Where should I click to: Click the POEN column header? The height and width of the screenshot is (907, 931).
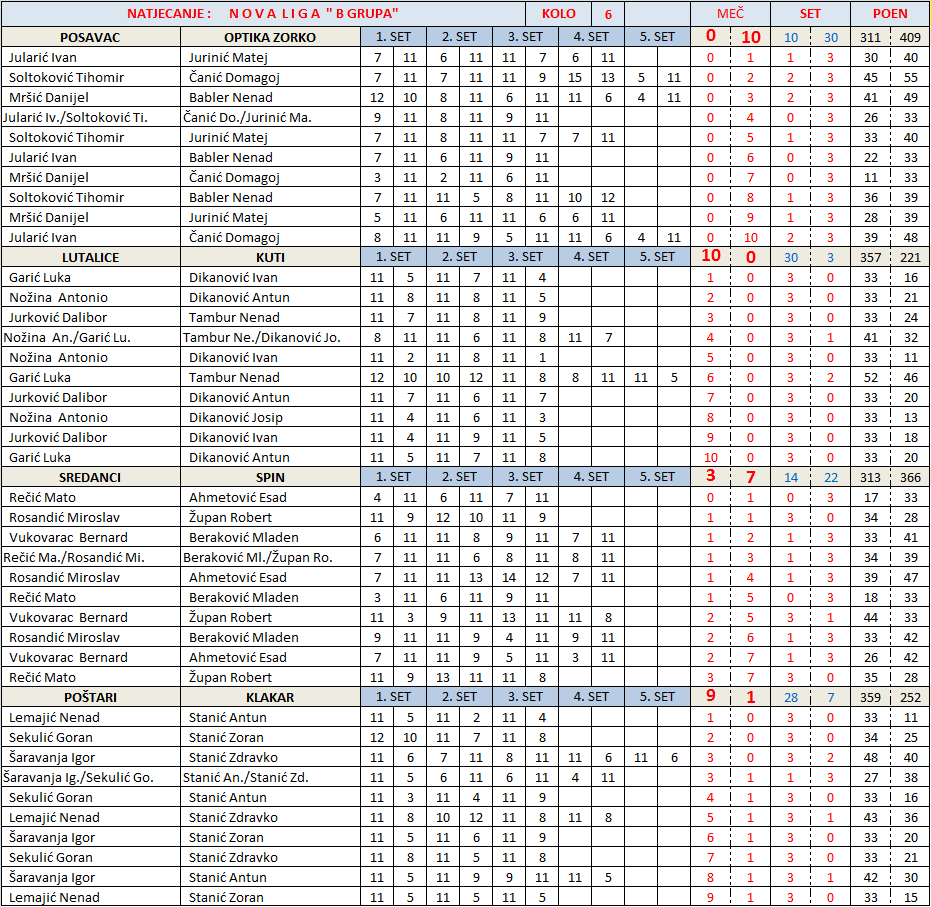(890, 14)
